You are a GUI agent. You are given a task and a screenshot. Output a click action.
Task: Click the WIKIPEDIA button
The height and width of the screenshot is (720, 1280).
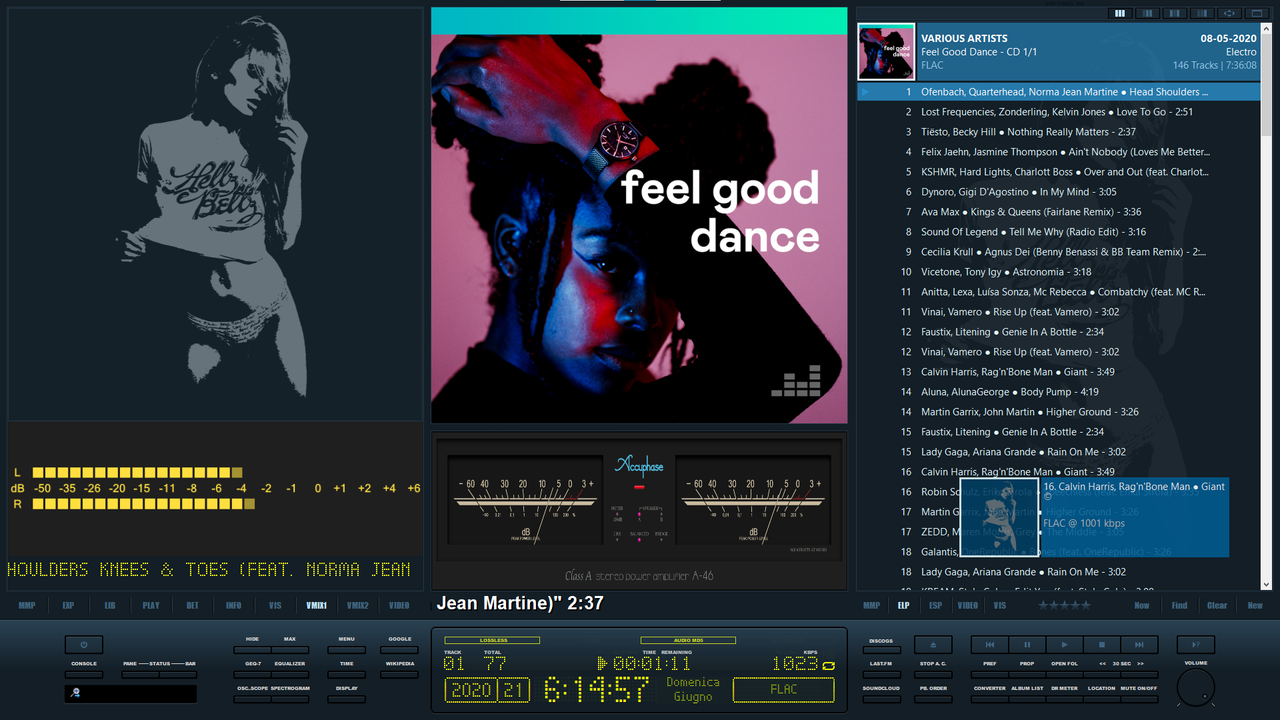(x=399, y=675)
